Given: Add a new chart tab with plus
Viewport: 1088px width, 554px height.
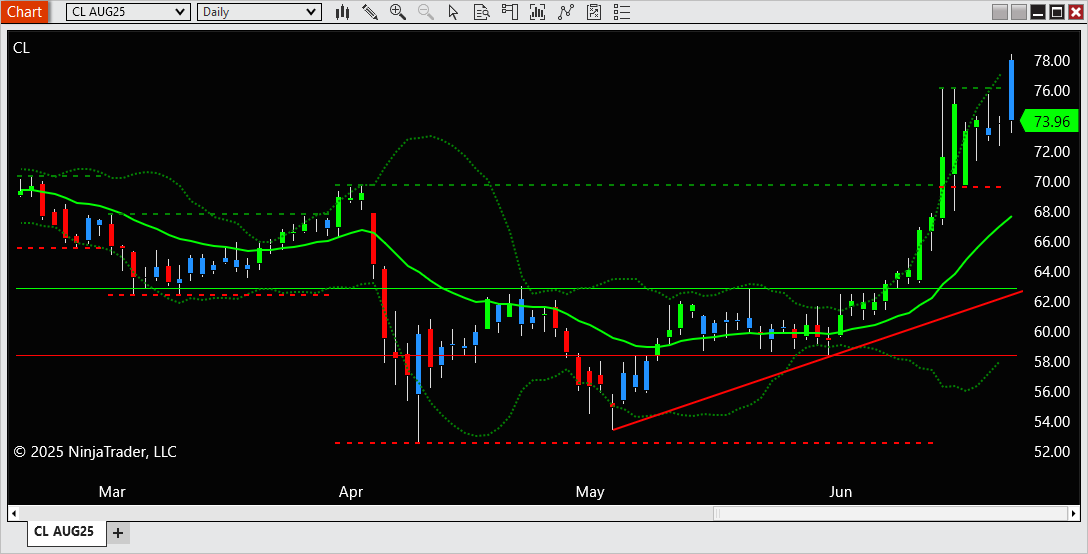Looking at the screenshot, I should click(x=118, y=533).
